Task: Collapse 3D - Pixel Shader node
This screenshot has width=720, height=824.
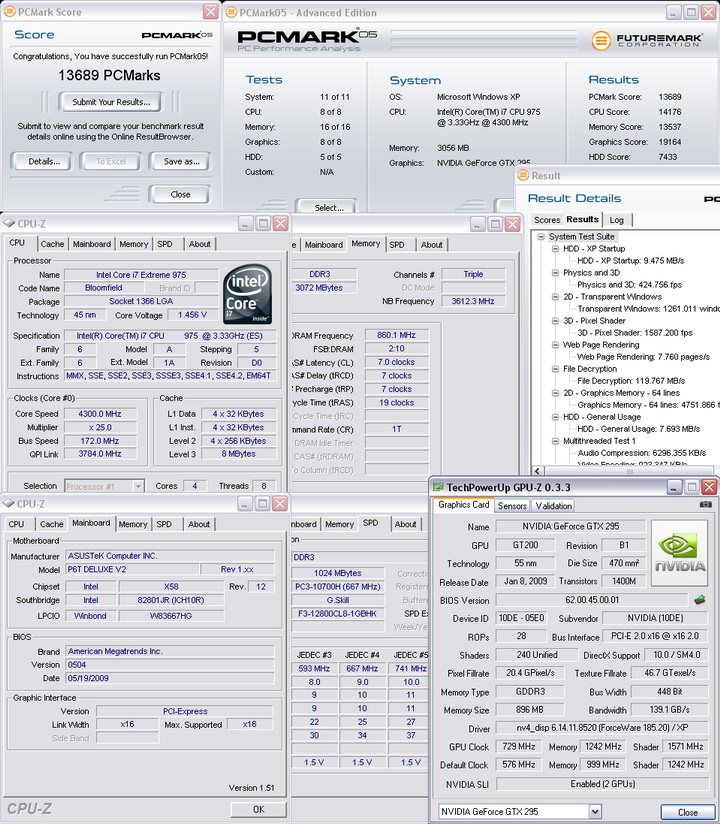Action: tap(555, 321)
